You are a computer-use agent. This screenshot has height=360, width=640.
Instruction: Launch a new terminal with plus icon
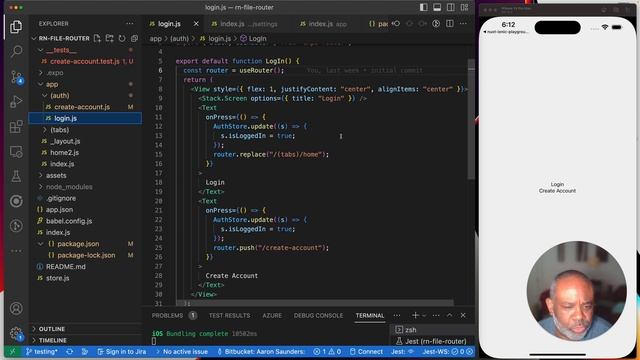415,315
